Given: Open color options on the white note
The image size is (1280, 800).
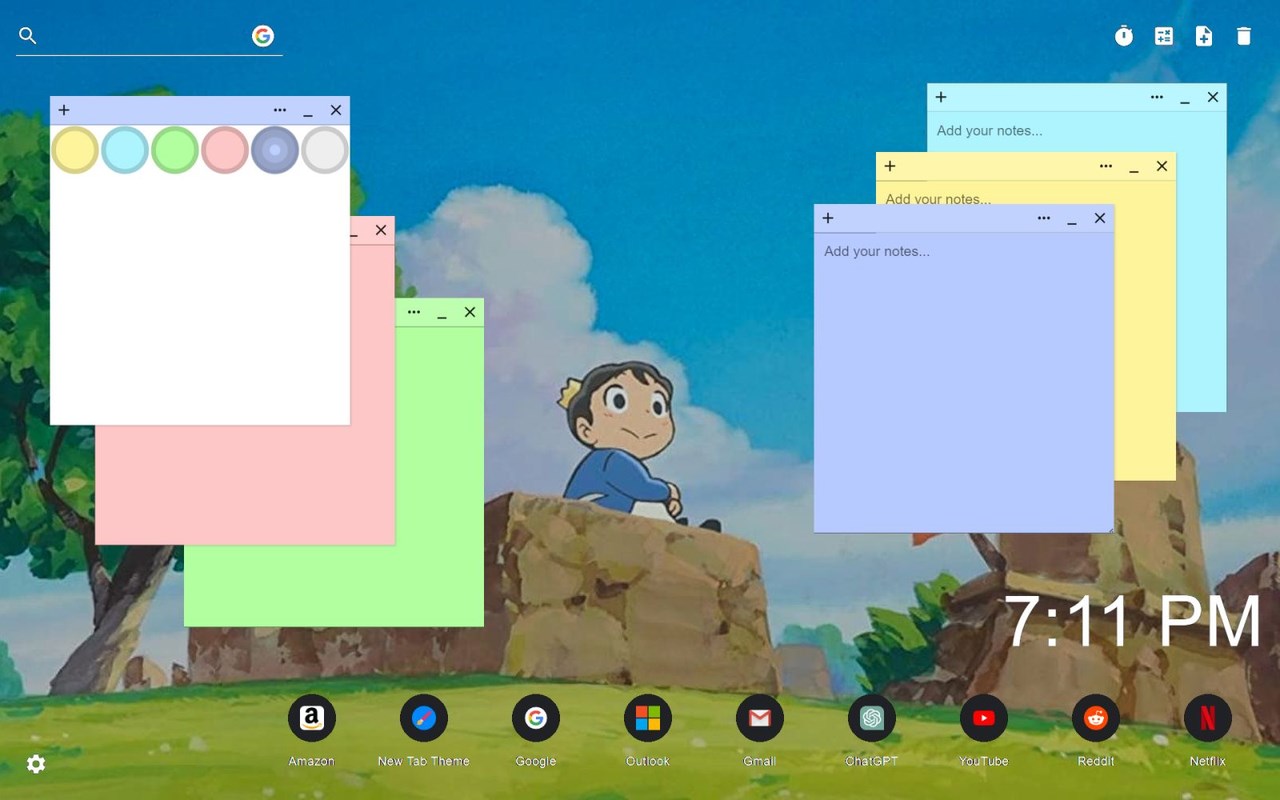Looking at the screenshot, I should (x=280, y=110).
